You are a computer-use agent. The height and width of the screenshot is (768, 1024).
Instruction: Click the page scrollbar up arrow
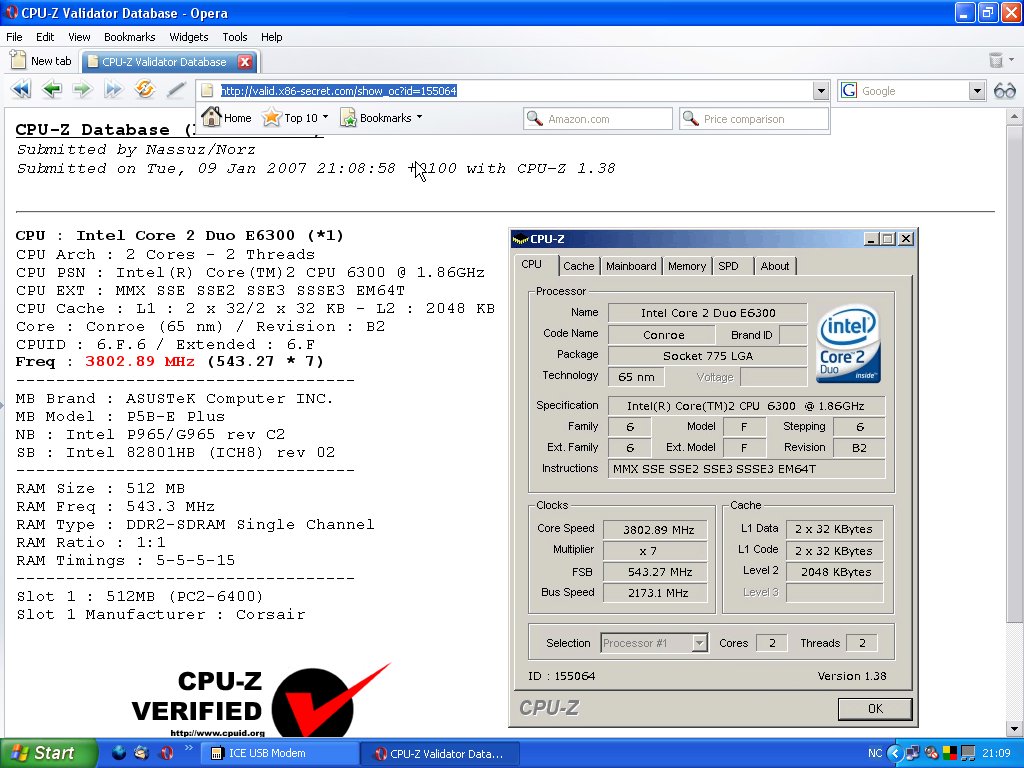(x=1014, y=117)
